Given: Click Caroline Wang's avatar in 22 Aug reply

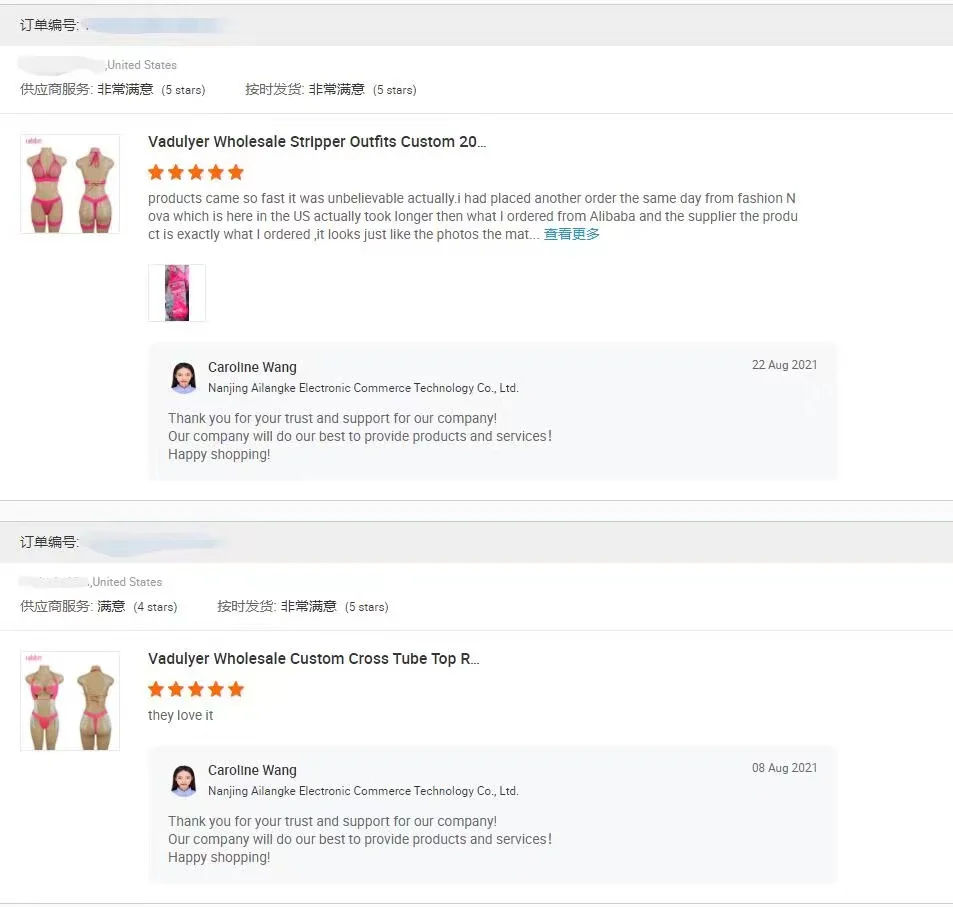Looking at the screenshot, I should tap(184, 377).
